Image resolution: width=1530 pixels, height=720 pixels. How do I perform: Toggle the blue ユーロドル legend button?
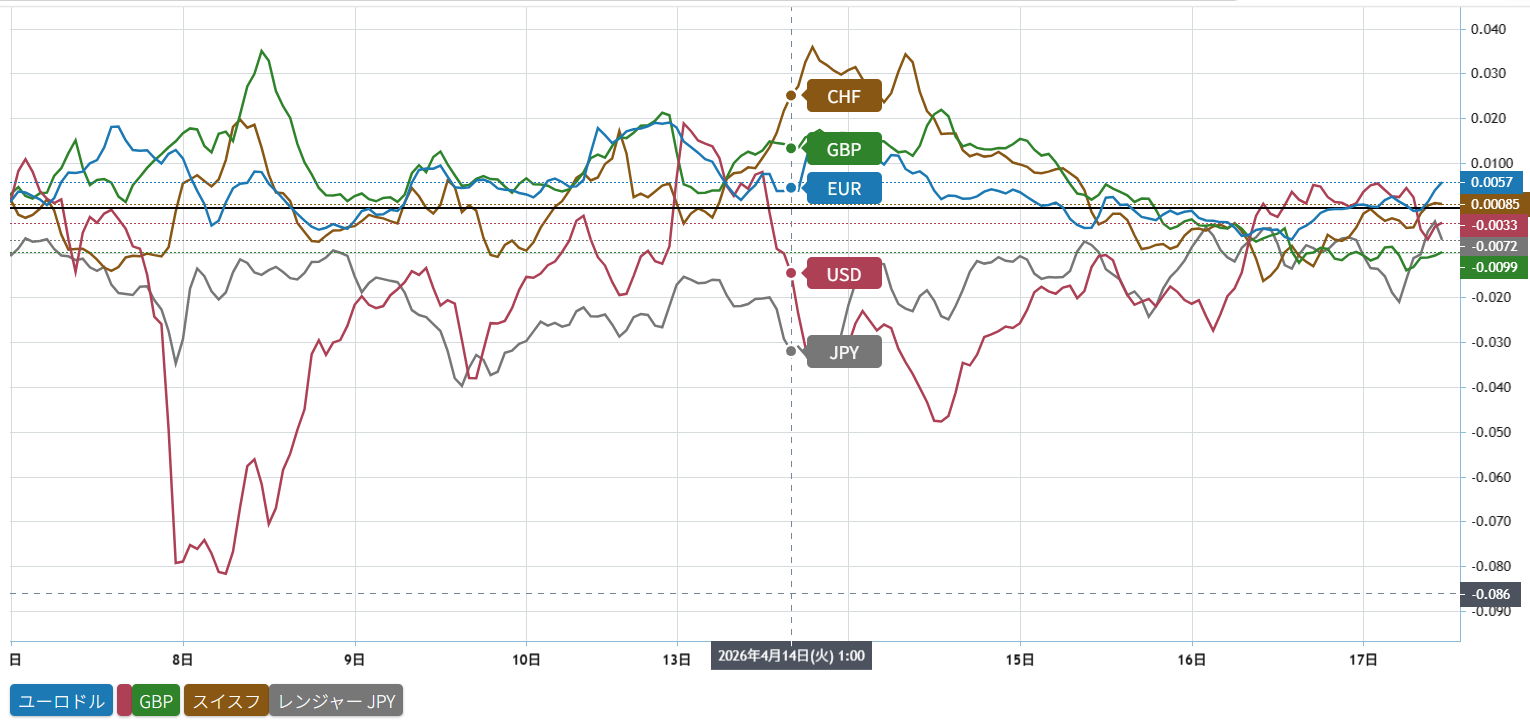tap(61, 701)
